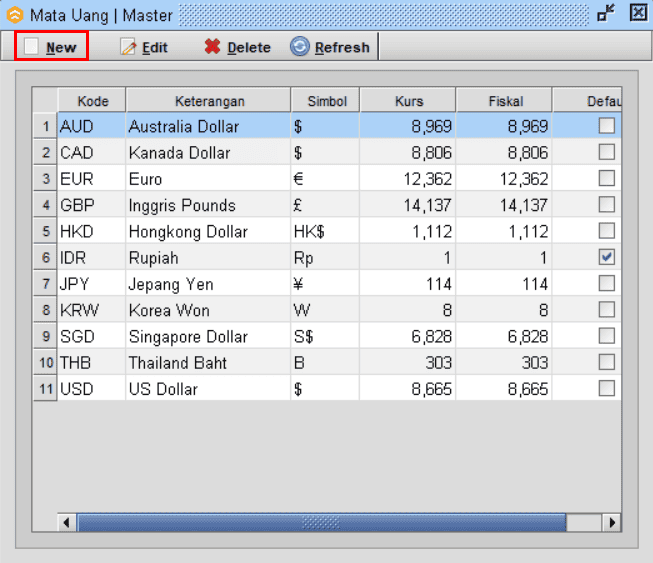Click the Euro description cell
This screenshot has width=653, height=563.
[208, 178]
